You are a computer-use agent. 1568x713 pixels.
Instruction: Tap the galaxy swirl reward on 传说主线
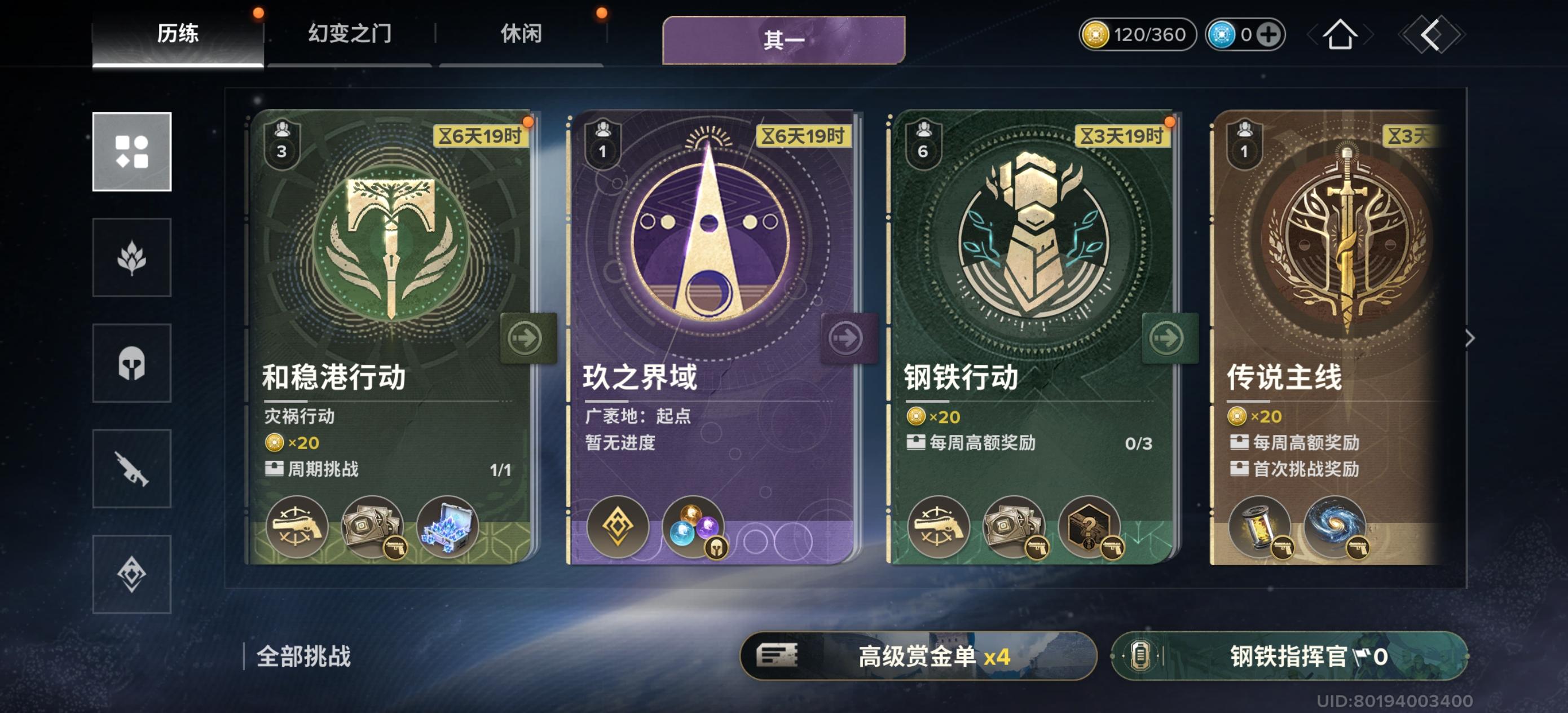pos(1335,527)
